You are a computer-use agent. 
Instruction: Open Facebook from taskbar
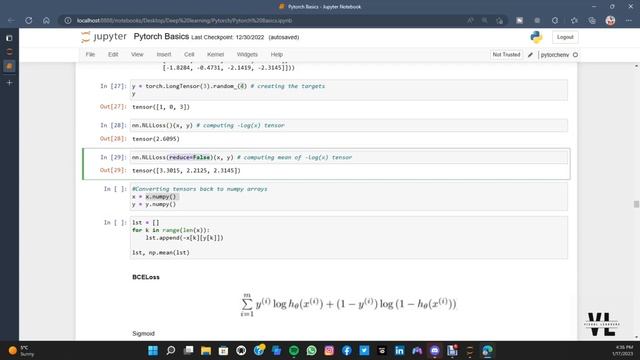pyautogui.click(x=347, y=351)
